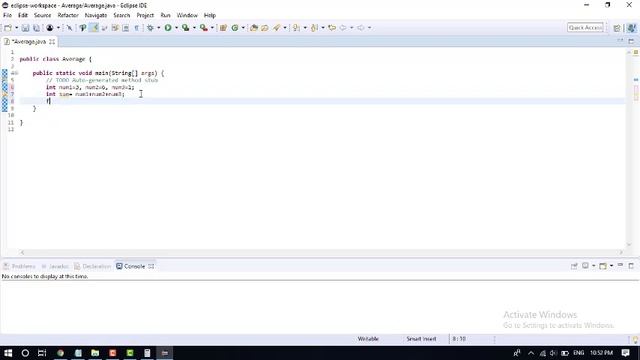Screen dimensions: 640x360
Task: Open the Refactor menu
Action: point(68,15)
